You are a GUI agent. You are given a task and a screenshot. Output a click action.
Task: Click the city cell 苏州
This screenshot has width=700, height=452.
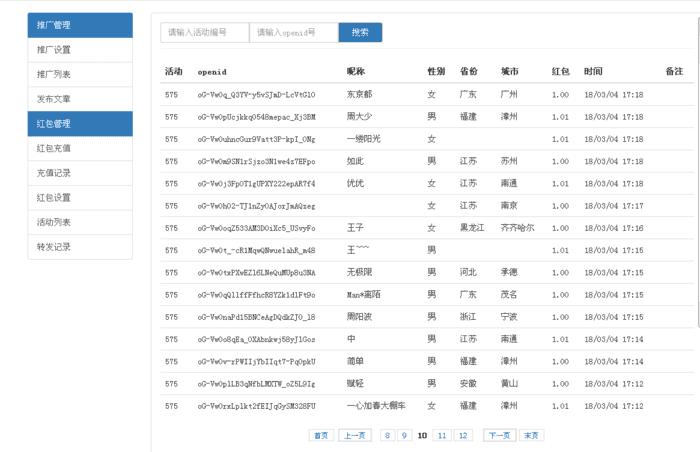click(x=509, y=161)
